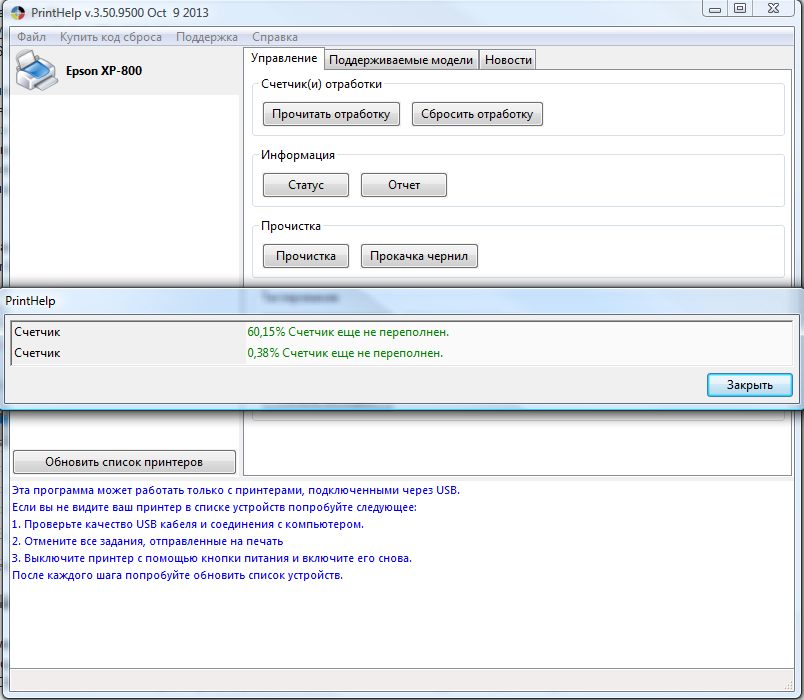
Task: Click the Прочистка group label
Action: [x=291, y=226]
